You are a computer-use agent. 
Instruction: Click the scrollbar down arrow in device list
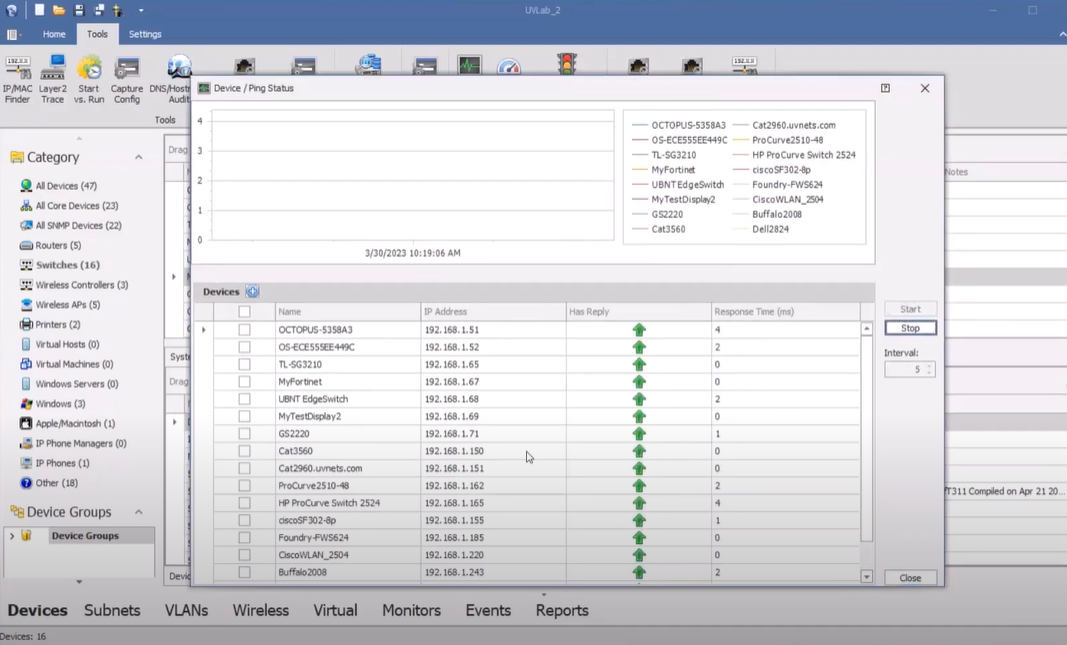(x=866, y=577)
